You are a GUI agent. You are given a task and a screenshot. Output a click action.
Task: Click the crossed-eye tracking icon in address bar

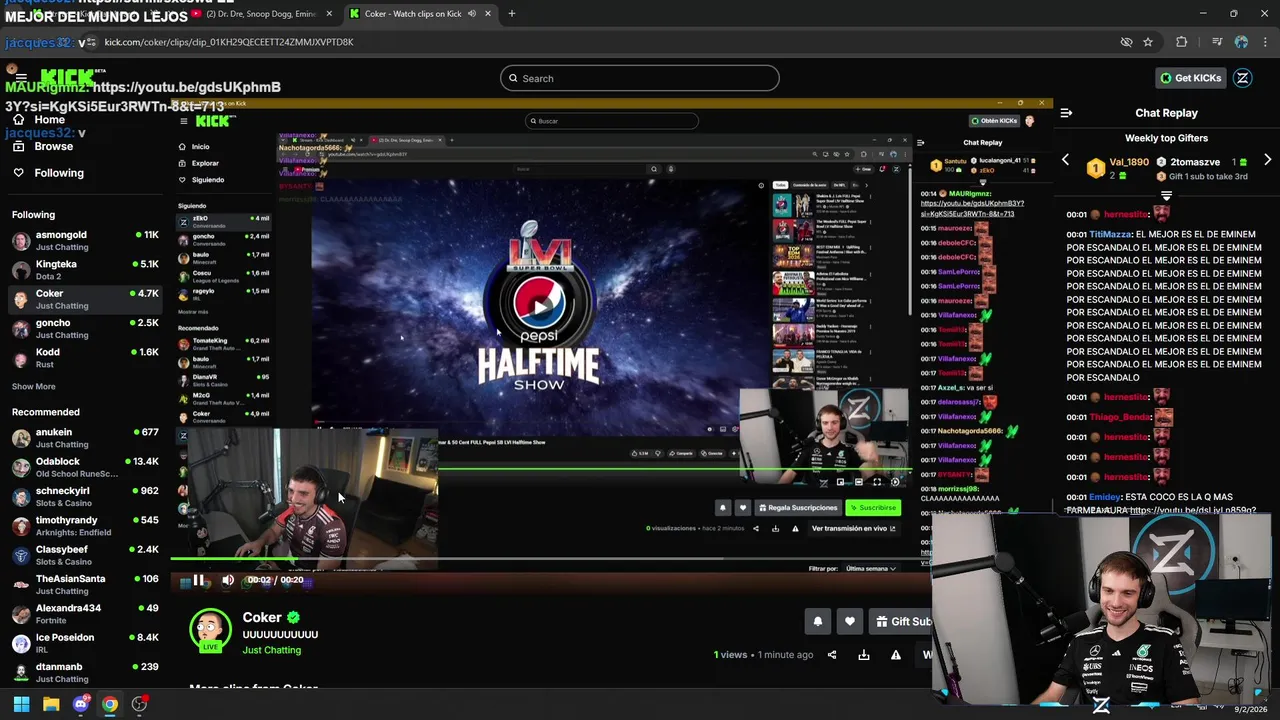(x=1126, y=42)
